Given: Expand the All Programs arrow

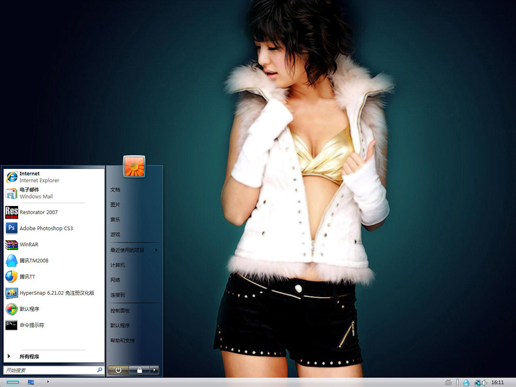Looking at the screenshot, I should [9, 356].
